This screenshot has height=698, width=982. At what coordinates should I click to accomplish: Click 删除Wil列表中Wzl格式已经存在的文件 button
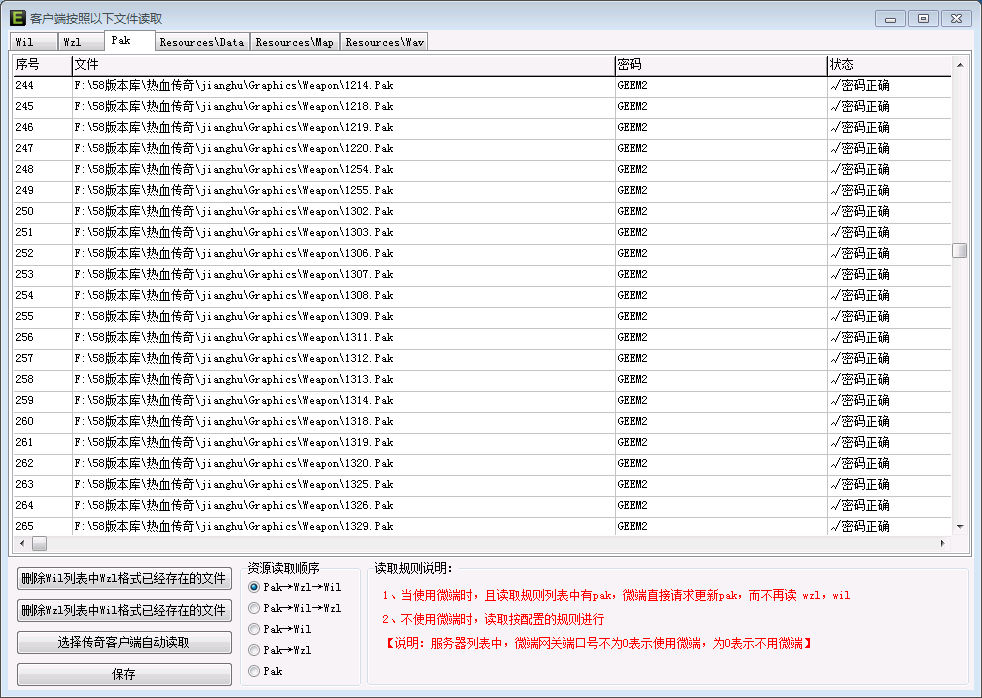click(124, 578)
